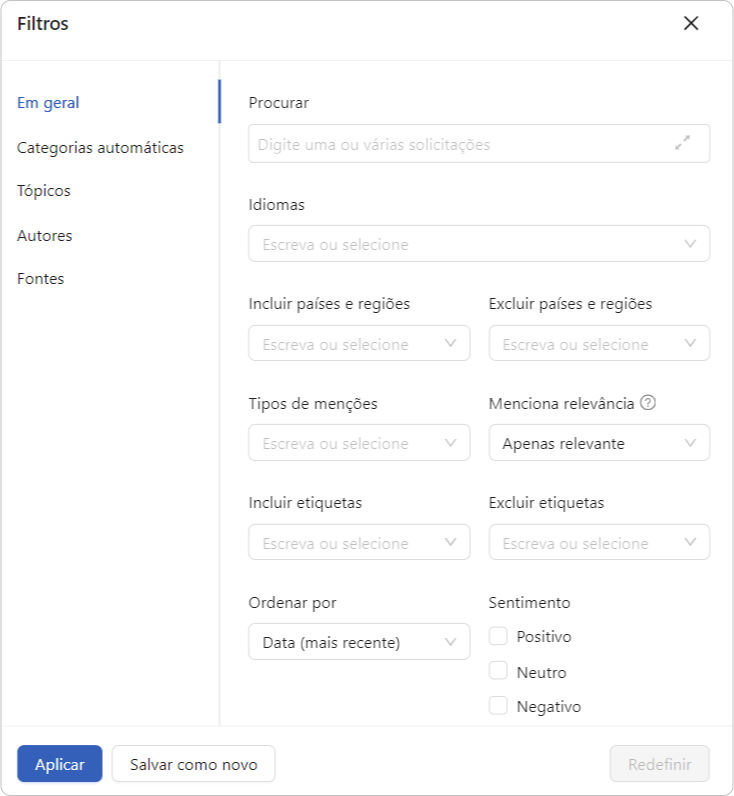Change the Apenas relevante relevance dropdown
The height and width of the screenshot is (796, 734).
[599, 443]
